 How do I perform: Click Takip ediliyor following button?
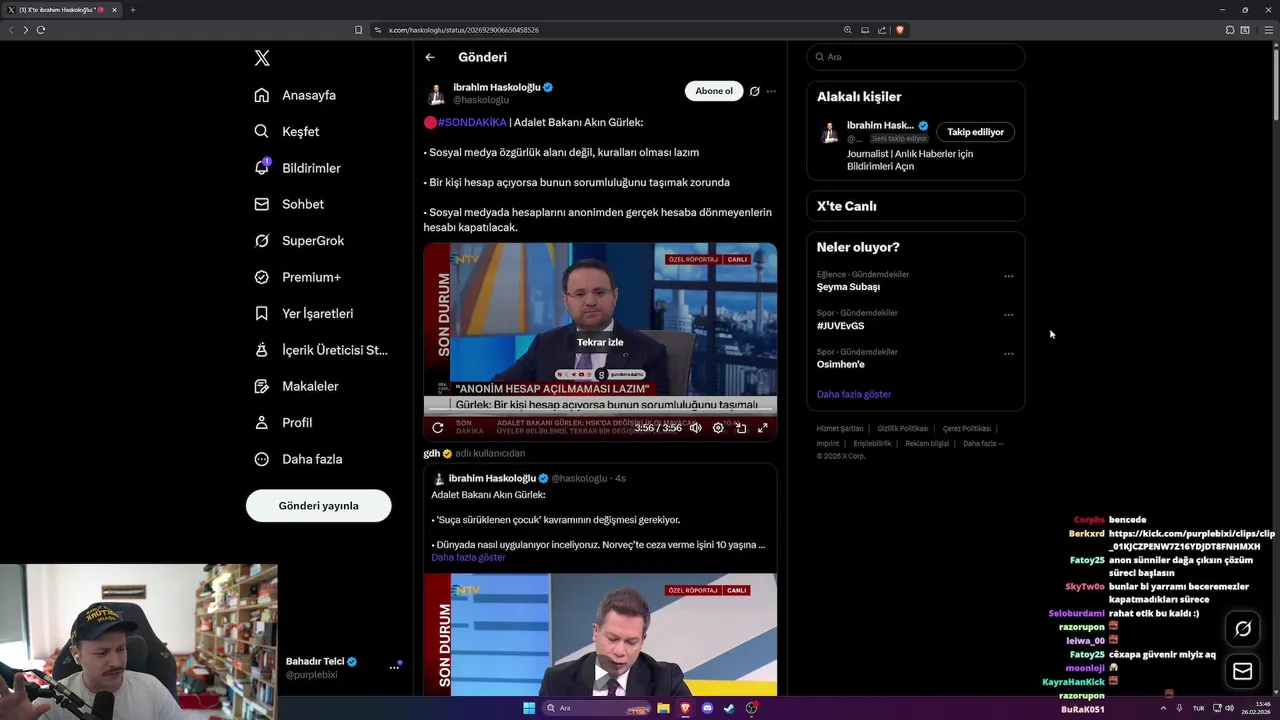tap(975, 132)
